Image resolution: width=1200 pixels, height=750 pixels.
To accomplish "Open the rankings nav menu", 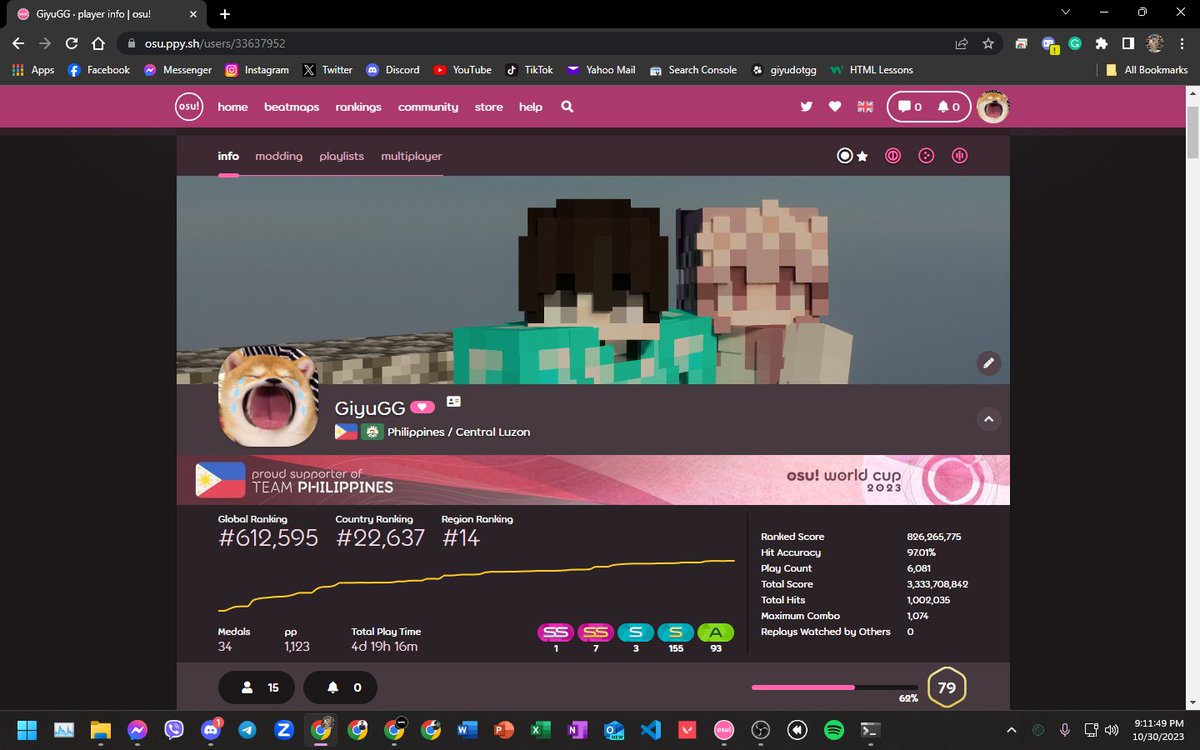I will 358,107.
